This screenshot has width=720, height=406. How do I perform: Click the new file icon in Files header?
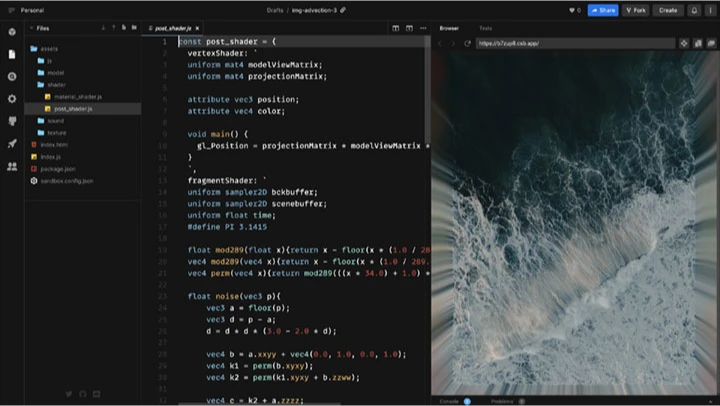tap(124, 28)
